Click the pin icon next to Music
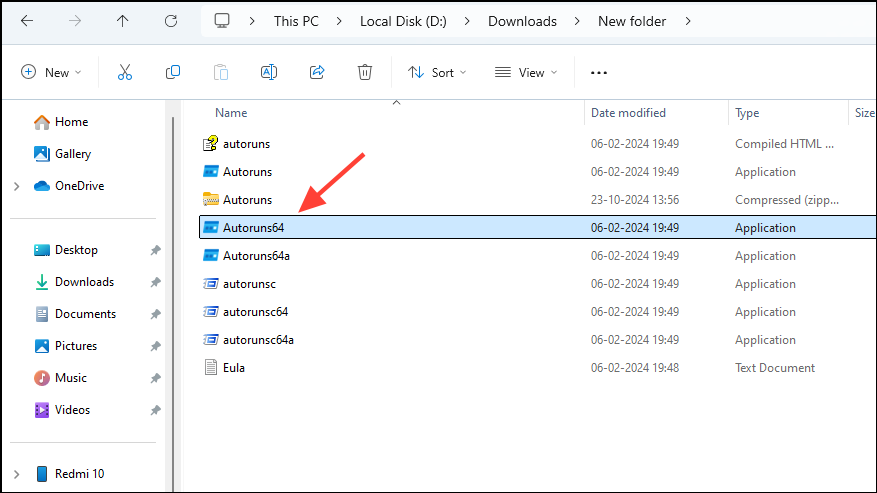 point(155,378)
